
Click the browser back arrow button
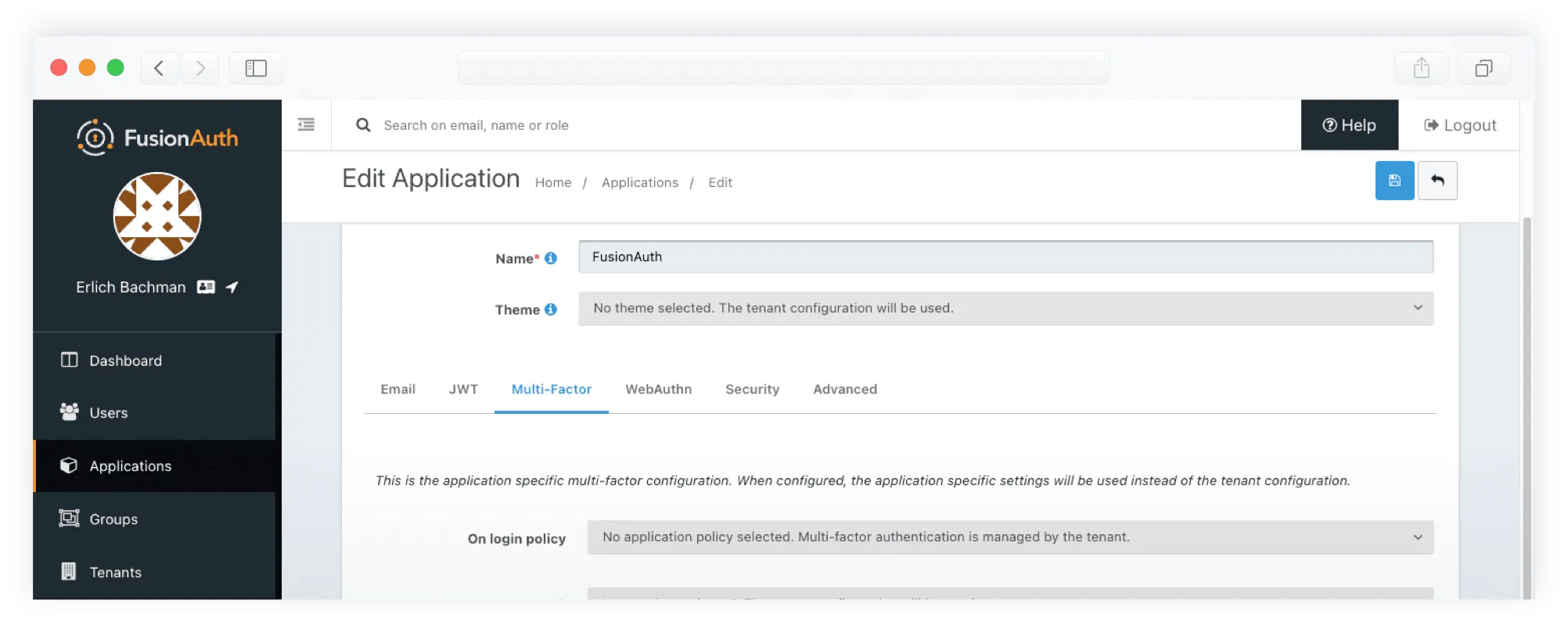coord(160,68)
